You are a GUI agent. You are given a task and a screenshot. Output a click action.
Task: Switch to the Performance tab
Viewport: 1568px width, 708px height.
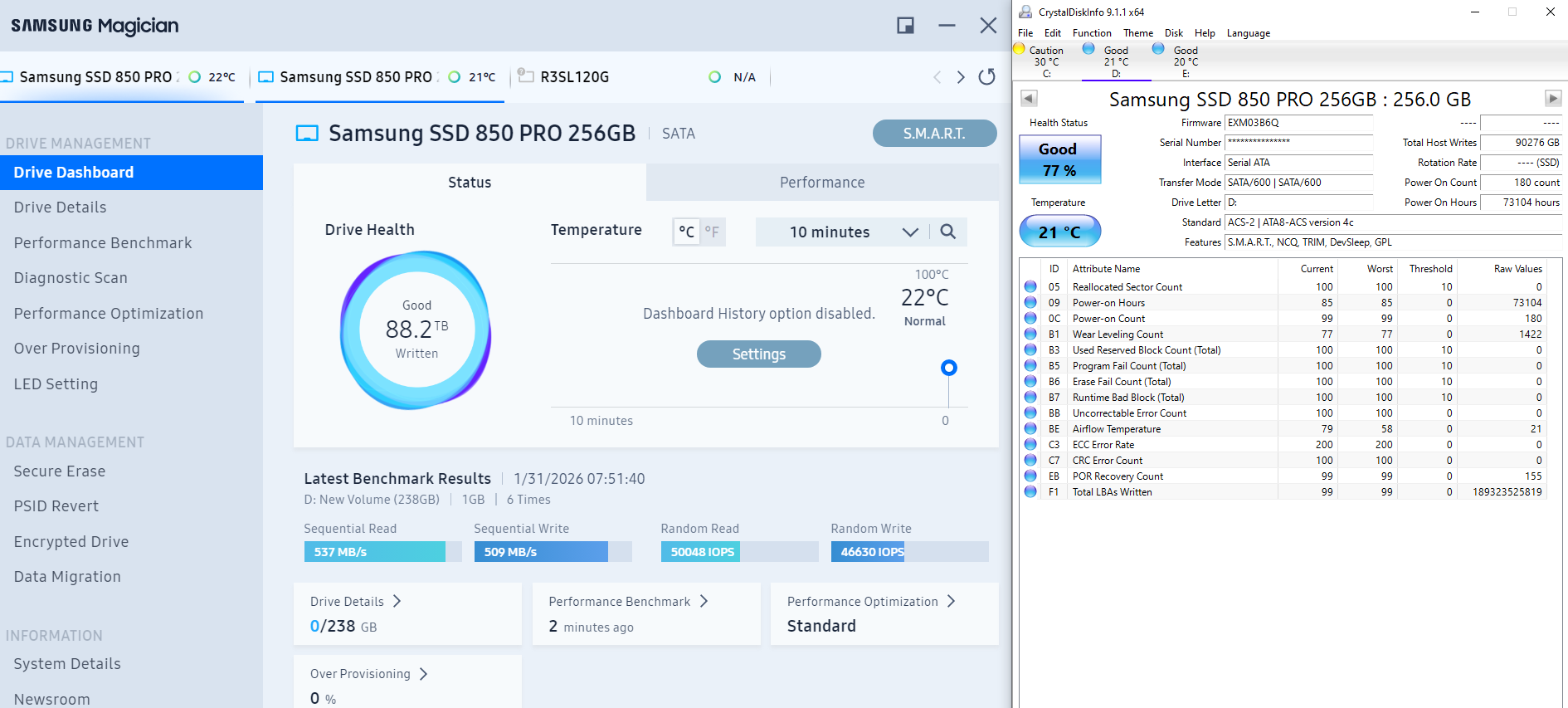point(821,183)
